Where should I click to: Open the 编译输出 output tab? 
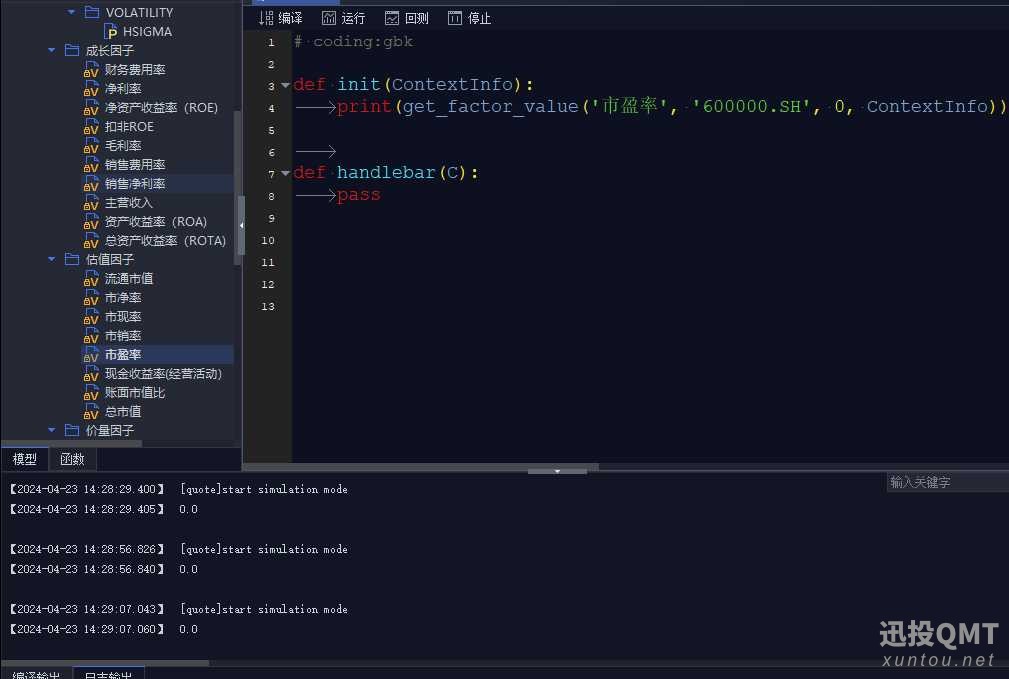[x=36, y=674]
